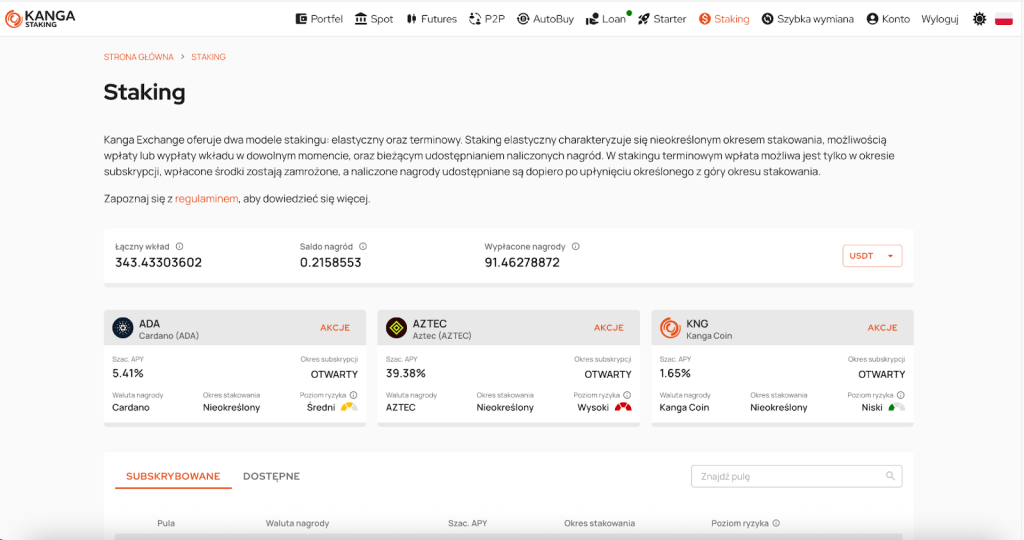Expand AKCJE menu on the AZTEC card
The height and width of the screenshot is (540, 1024).
[x=608, y=328]
